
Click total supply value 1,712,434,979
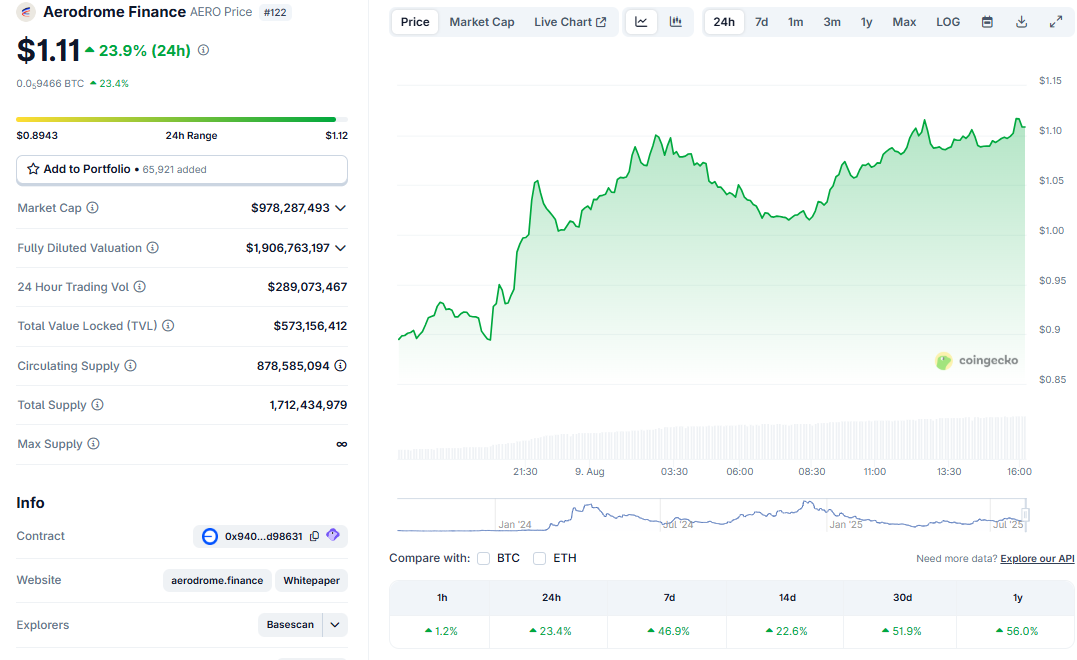click(x=308, y=405)
